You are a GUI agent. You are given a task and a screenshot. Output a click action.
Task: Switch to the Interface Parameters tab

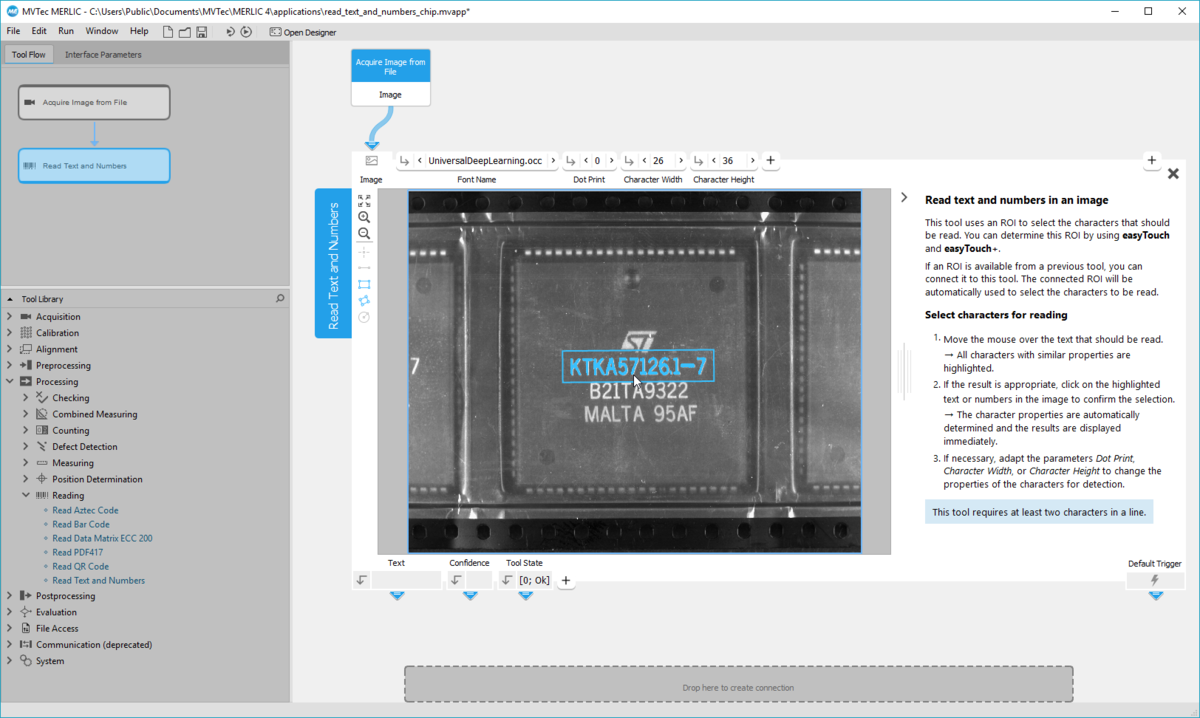103,54
